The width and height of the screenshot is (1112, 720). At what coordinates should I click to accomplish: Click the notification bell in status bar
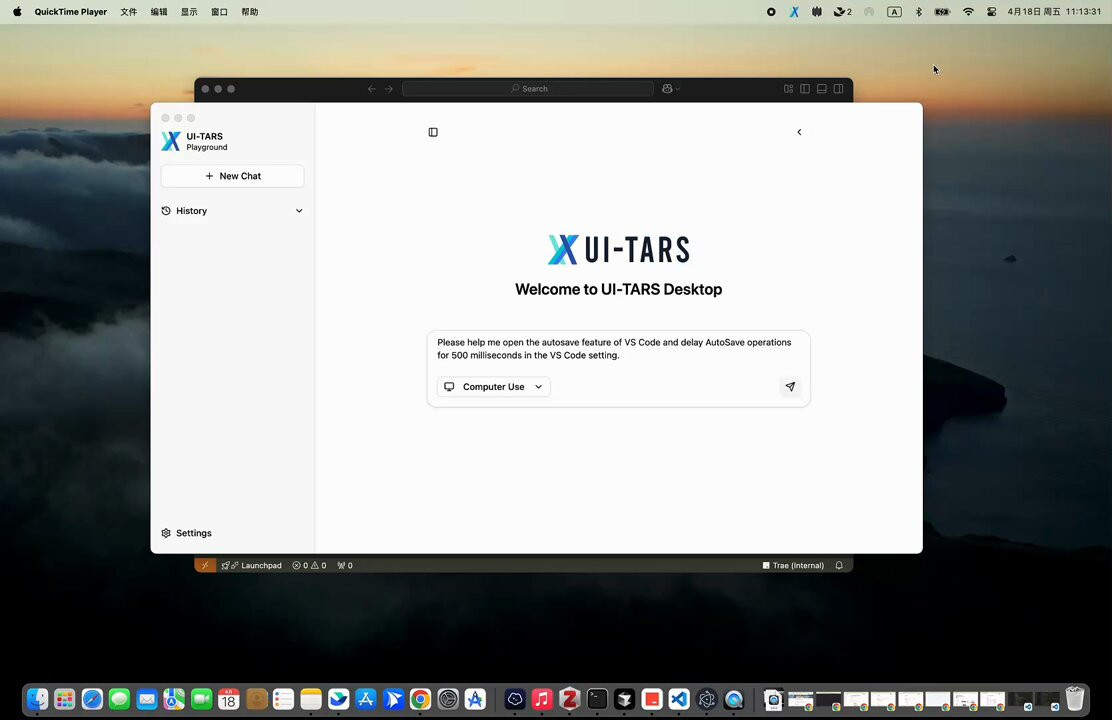[839, 565]
